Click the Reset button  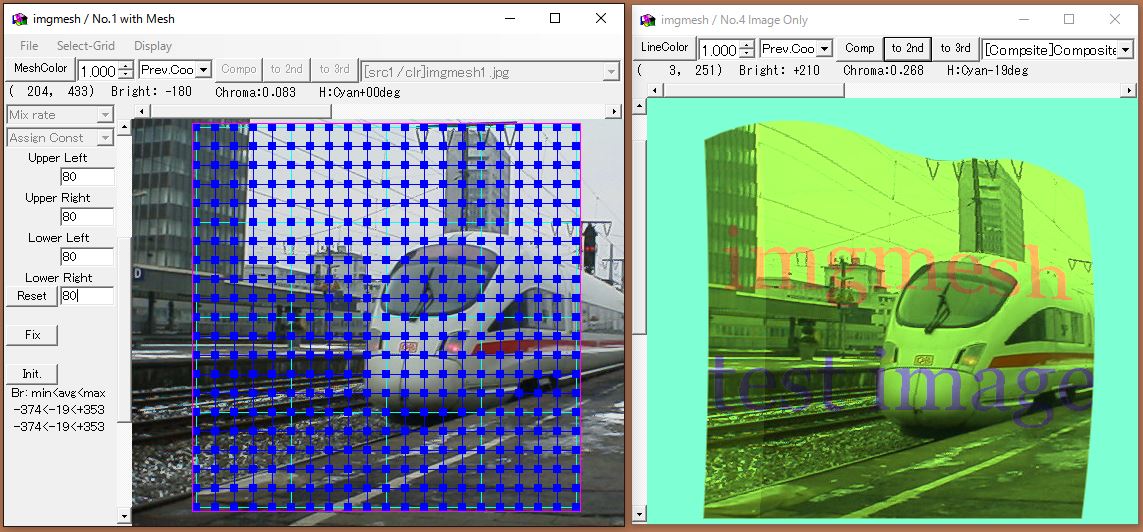[x=31, y=296]
